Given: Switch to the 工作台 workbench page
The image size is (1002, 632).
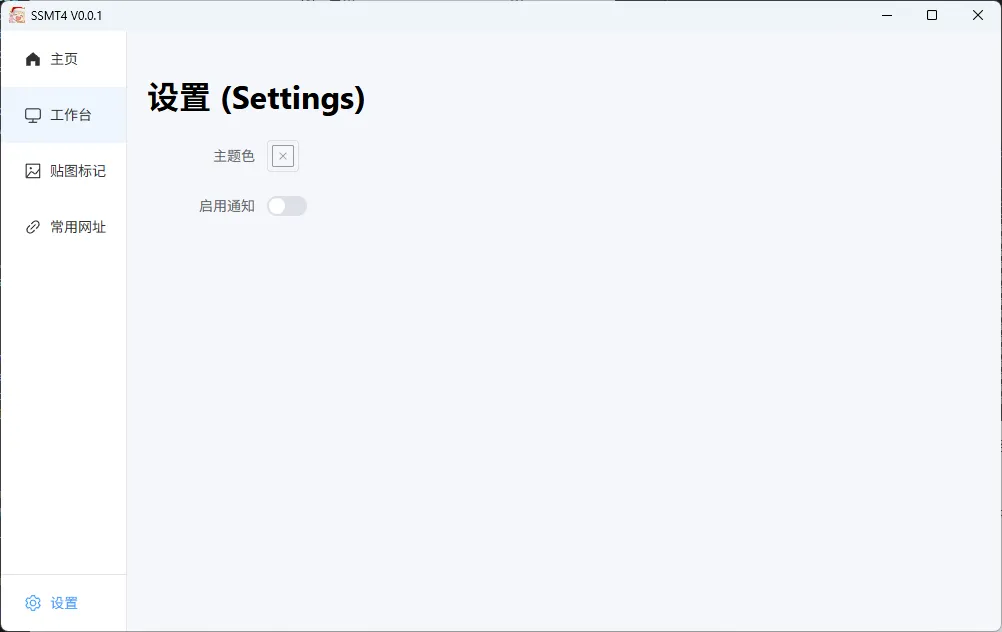Looking at the screenshot, I should 71,115.
